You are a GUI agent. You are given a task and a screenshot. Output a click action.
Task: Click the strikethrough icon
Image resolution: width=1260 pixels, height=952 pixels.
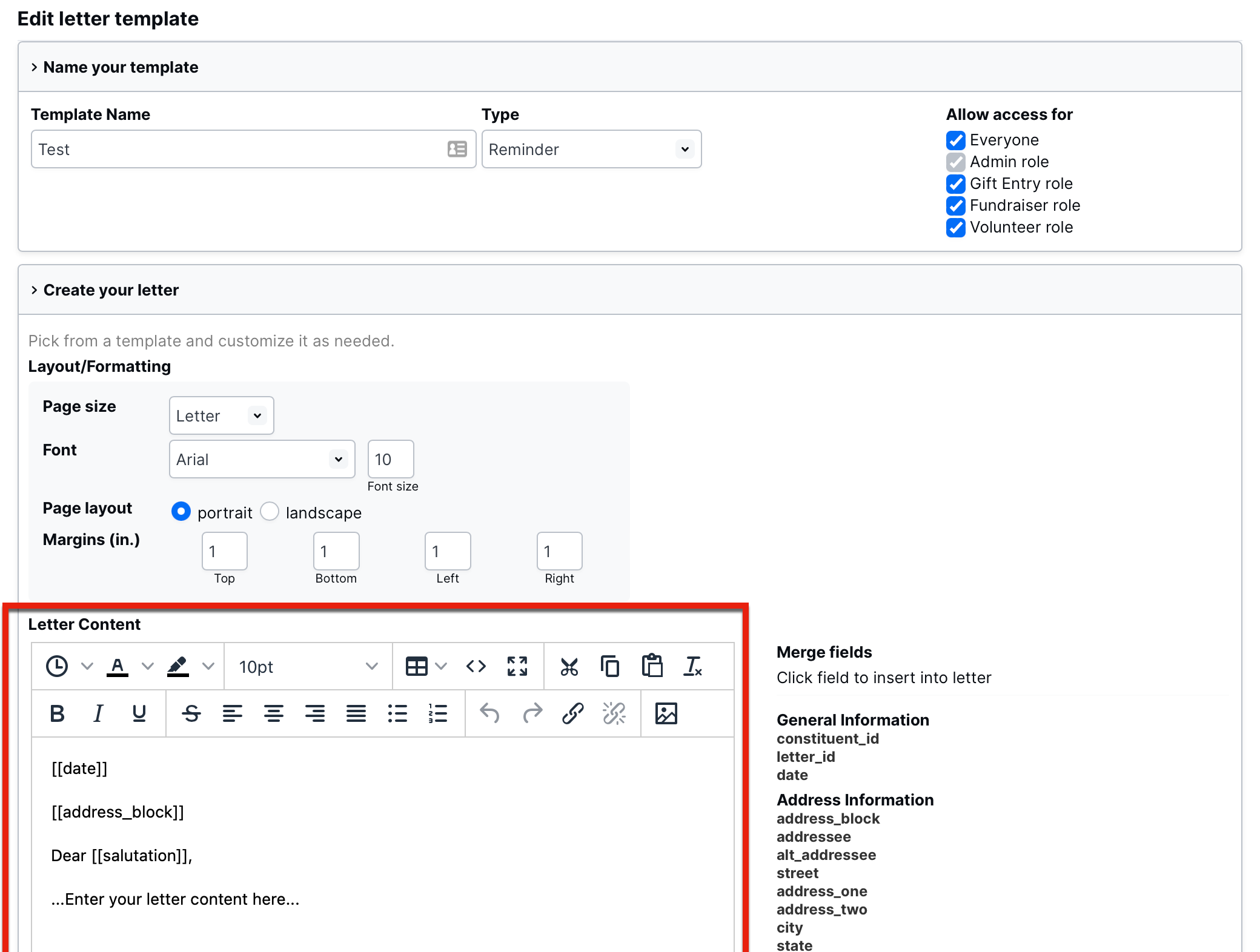tap(191, 713)
